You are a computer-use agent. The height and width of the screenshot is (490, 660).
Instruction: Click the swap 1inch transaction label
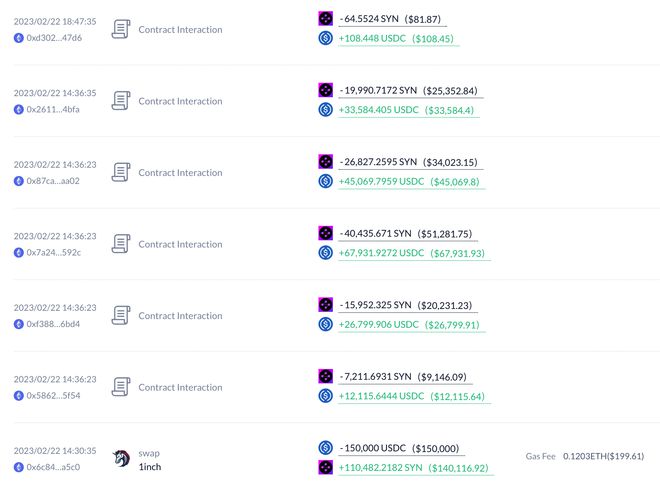[149, 460]
